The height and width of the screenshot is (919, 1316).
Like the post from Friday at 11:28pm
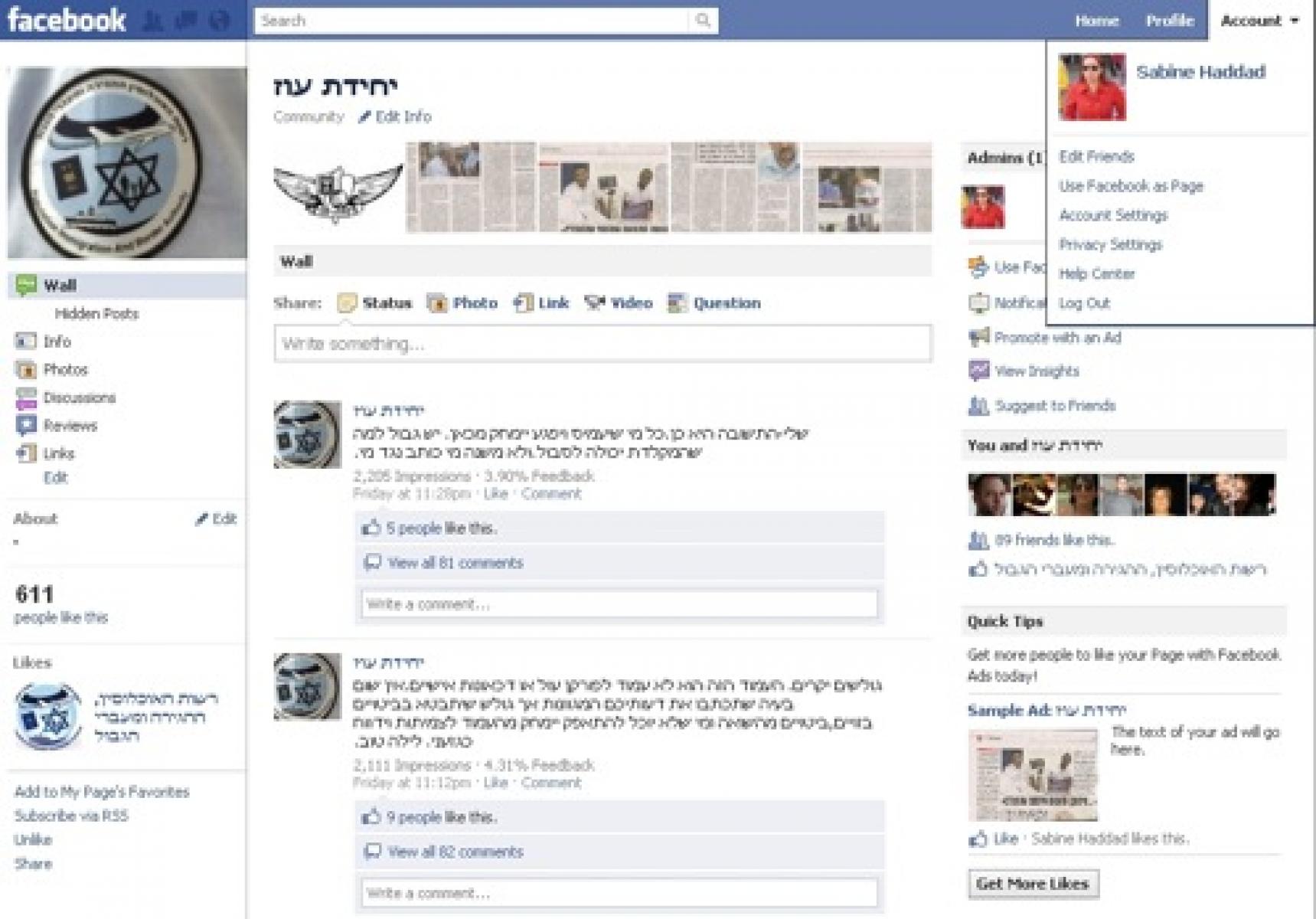point(495,494)
